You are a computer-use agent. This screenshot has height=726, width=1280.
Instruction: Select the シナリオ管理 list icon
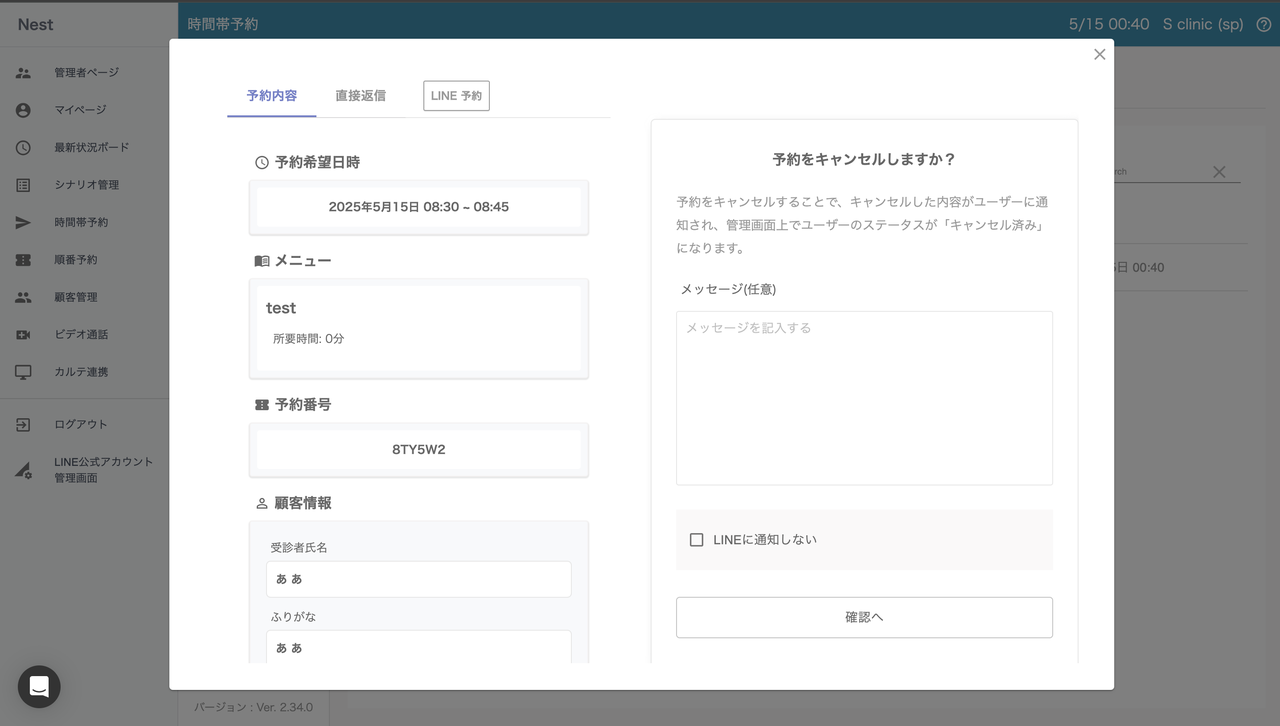click(23, 185)
